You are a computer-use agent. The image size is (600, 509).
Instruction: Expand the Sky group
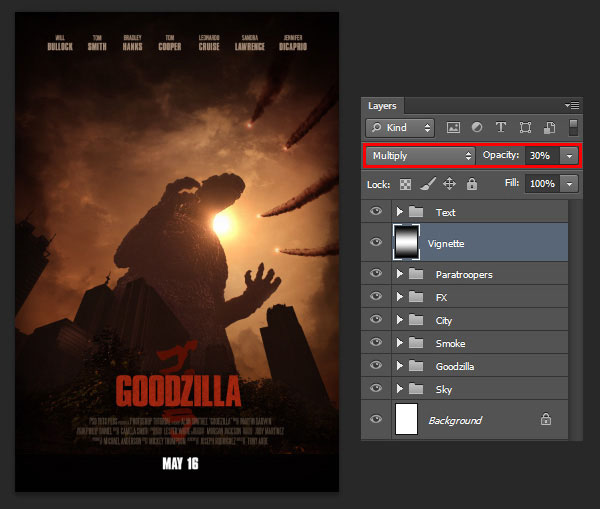click(399, 389)
